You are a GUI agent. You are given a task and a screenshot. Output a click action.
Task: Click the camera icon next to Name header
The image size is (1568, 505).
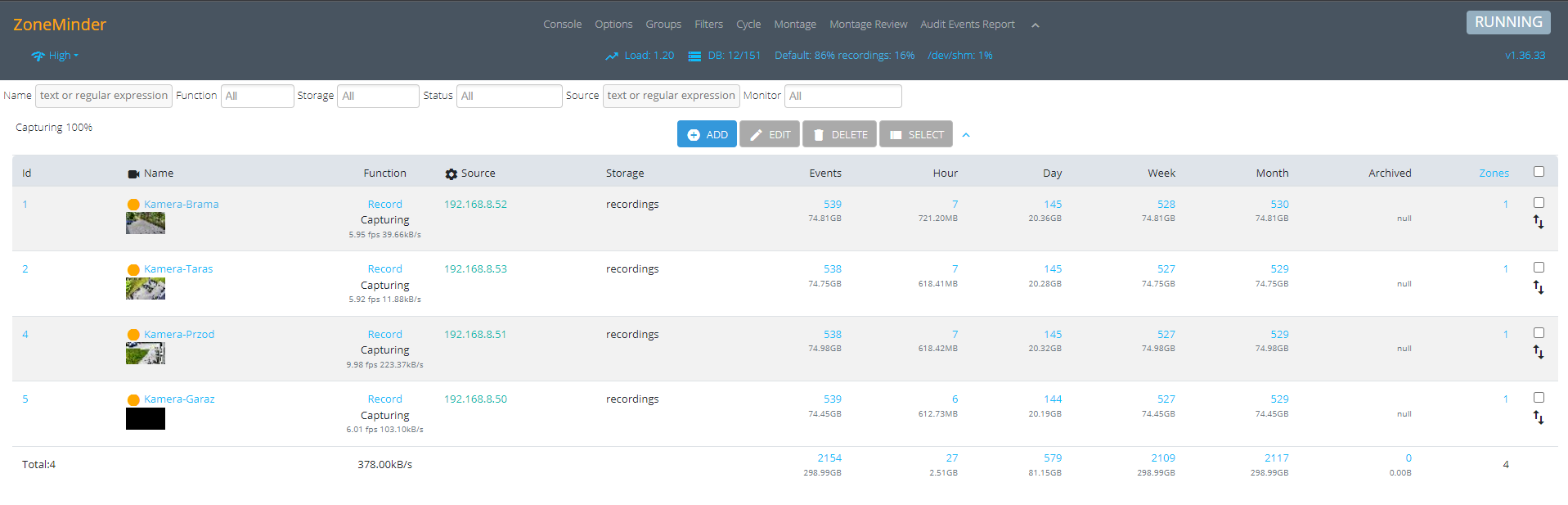(133, 174)
